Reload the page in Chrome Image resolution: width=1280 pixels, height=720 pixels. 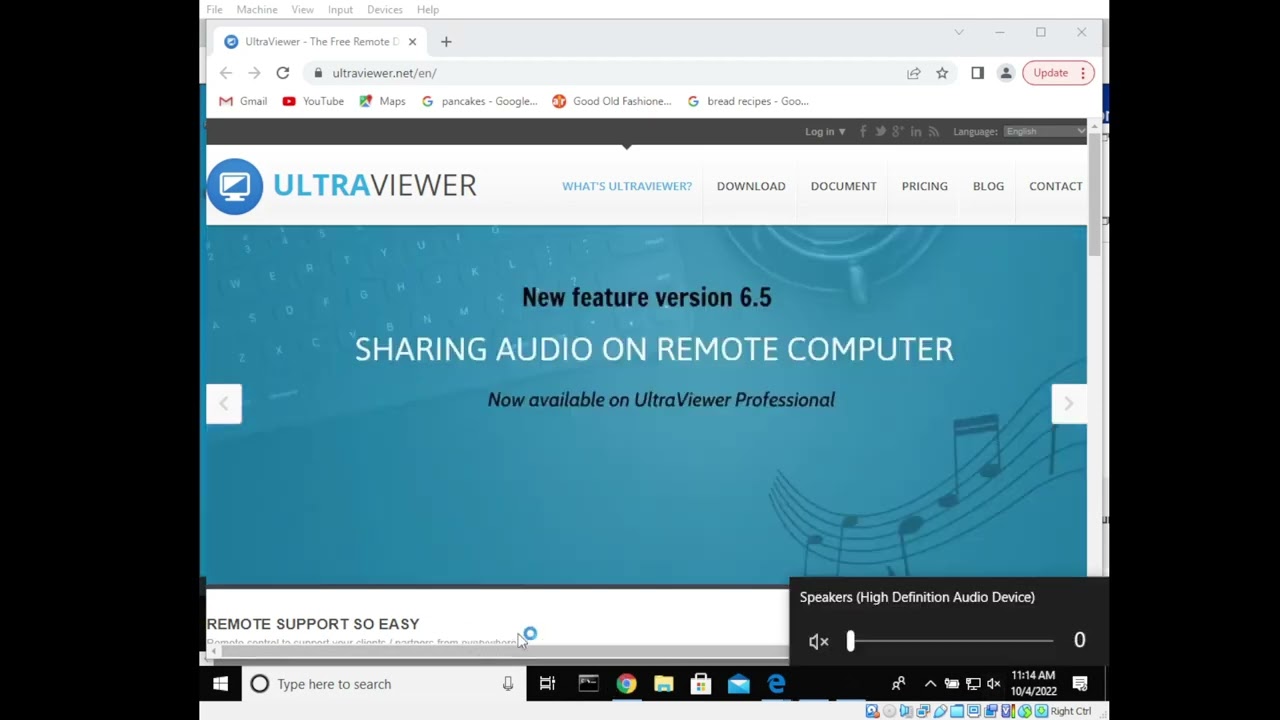click(x=283, y=73)
